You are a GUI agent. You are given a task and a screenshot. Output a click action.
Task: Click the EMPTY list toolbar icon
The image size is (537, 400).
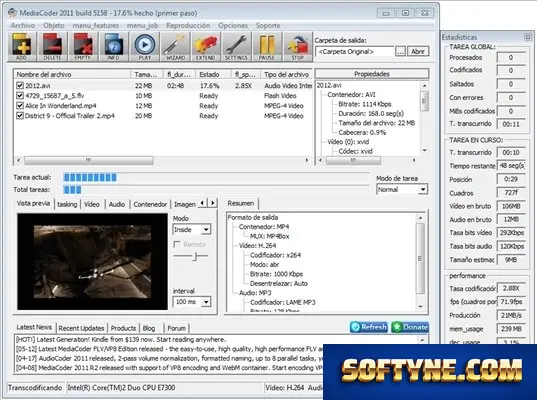click(83, 47)
